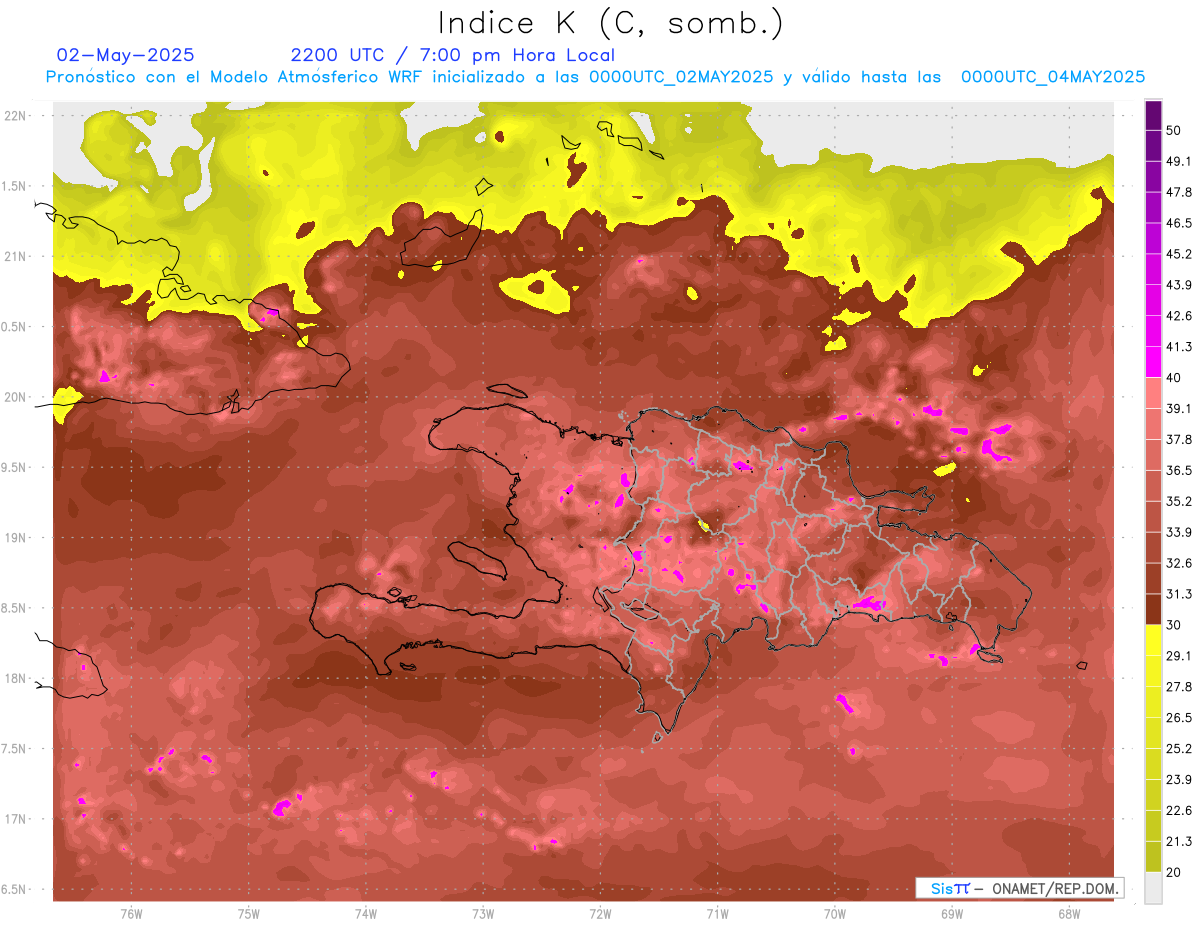Click the '32.6' color scale value
Image resolution: width=1200 pixels, height=927 pixels.
[1179, 563]
